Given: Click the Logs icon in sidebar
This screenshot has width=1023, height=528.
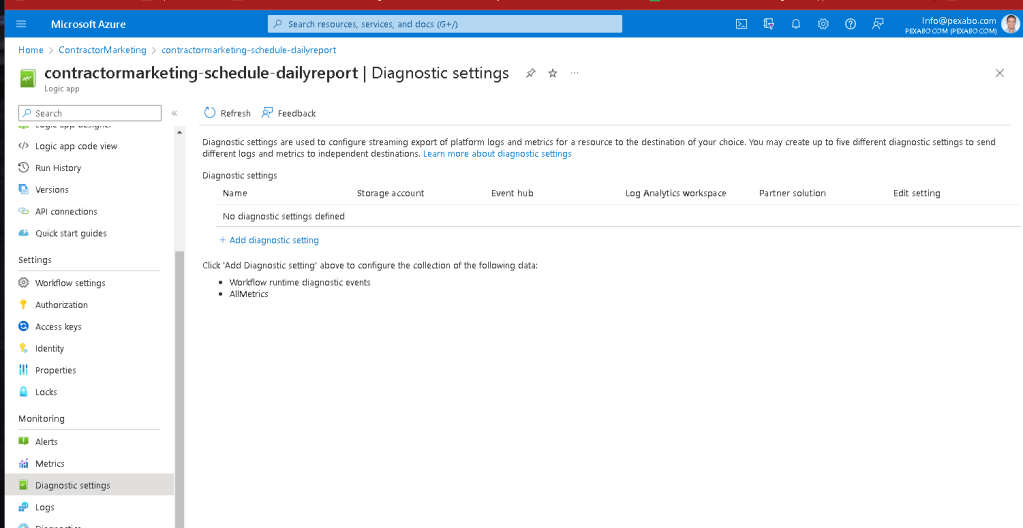Looking at the screenshot, I should pyautogui.click(x=23, y=507).
